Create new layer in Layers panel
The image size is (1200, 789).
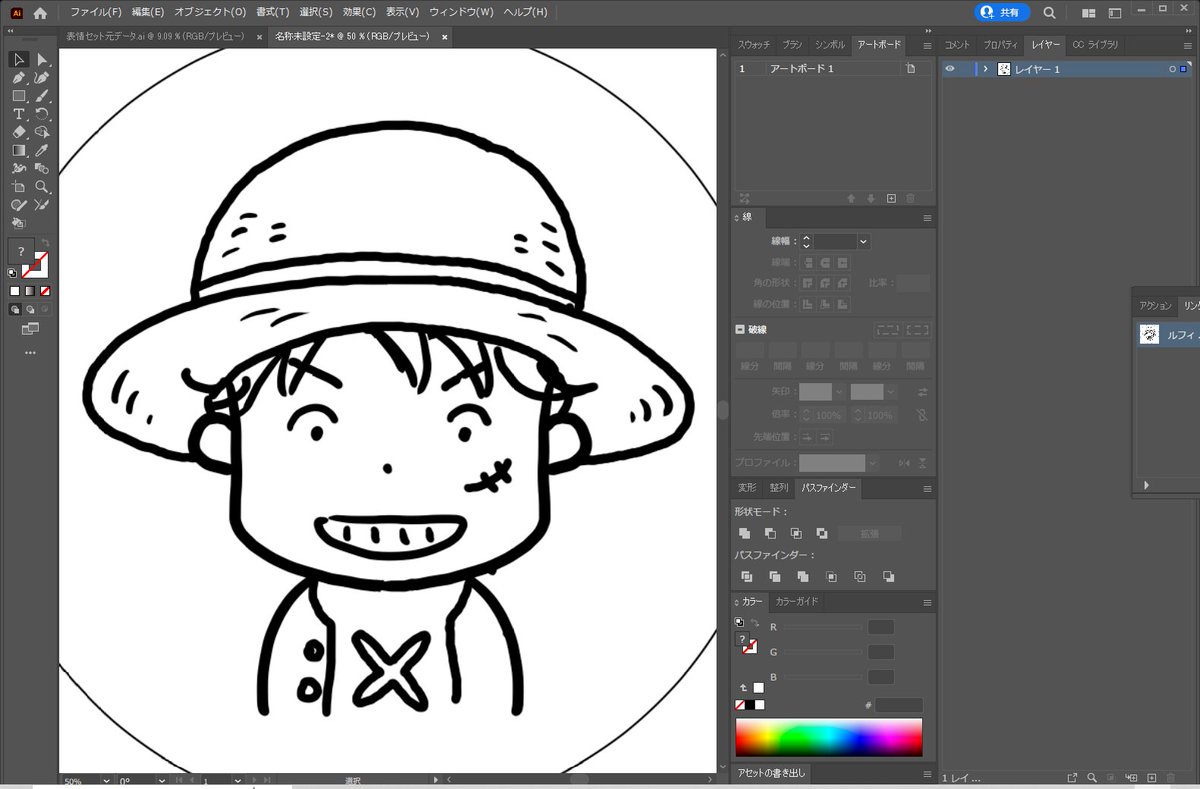(x=1151, y=777)
